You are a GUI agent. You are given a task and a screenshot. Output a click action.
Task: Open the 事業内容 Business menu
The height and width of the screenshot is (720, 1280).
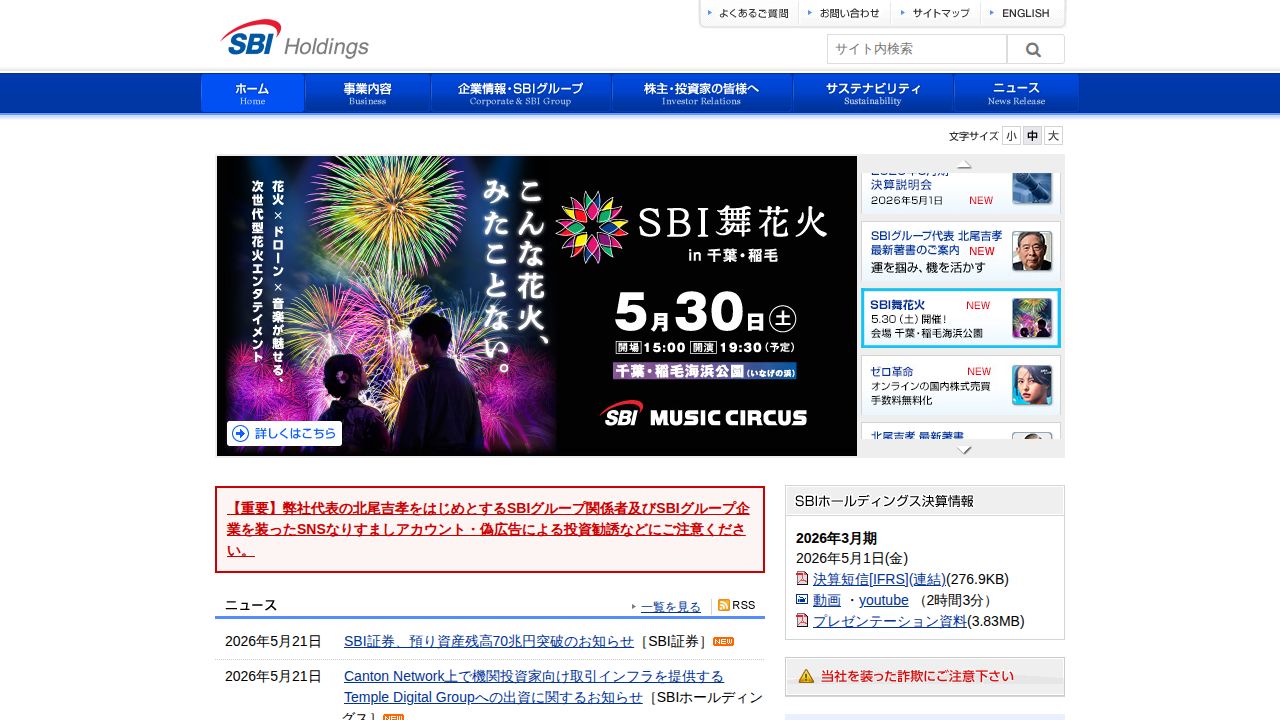click(x=367, y=93)
